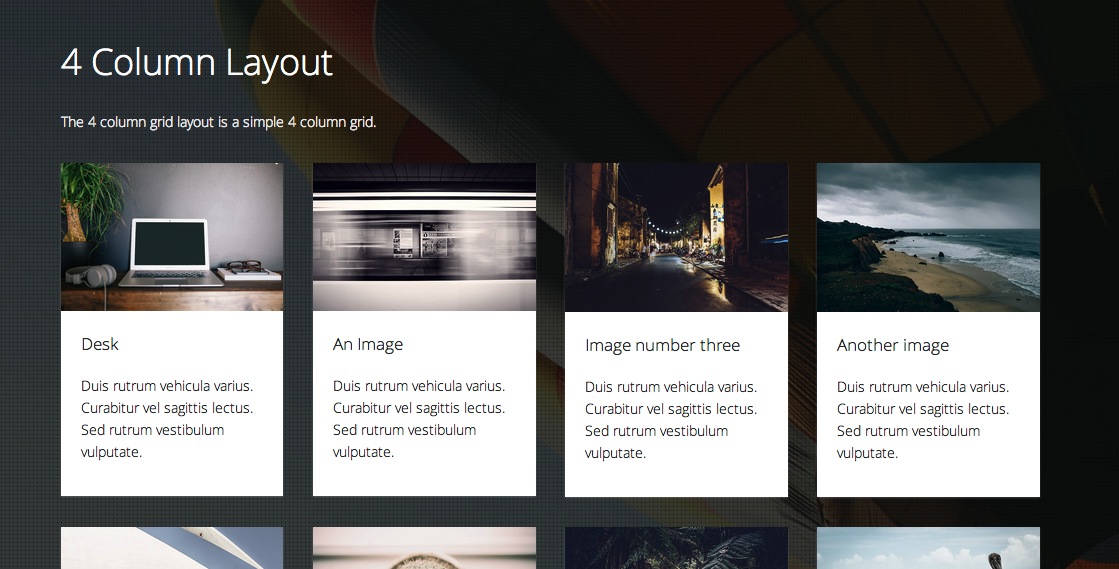Image resolution: width=1119 pixels, height=569 pixels.
Task: Open the bowl thumbnail below An Image
Action: click(425, 548)
